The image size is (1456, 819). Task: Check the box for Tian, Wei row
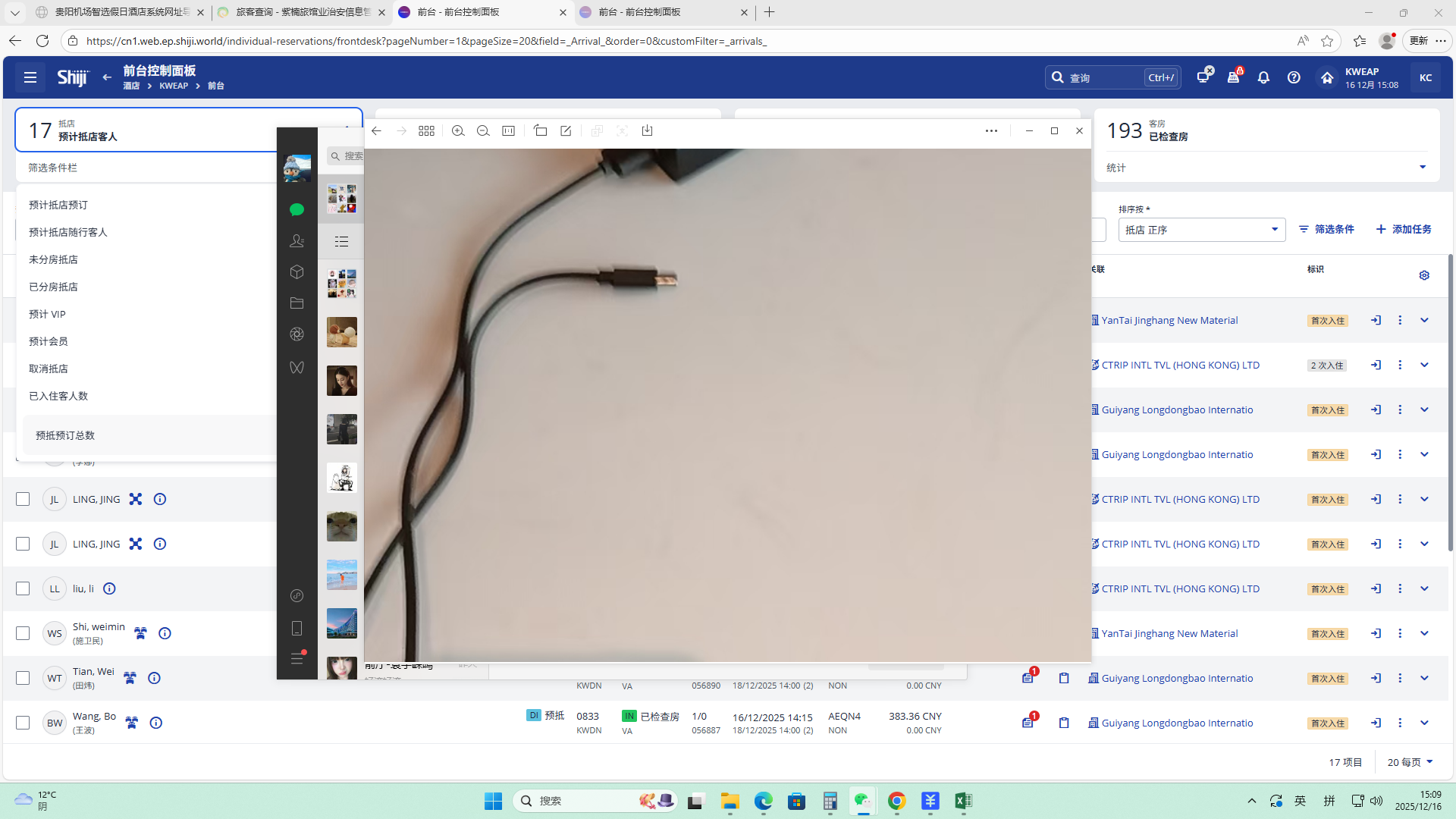23,678
